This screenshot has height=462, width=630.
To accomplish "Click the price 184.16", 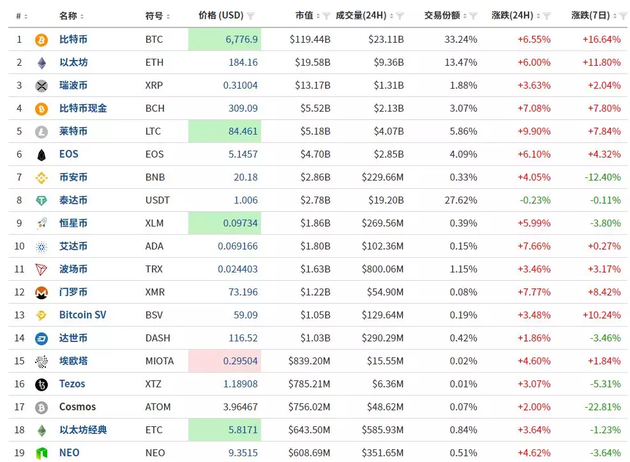I will coord(243,62).
